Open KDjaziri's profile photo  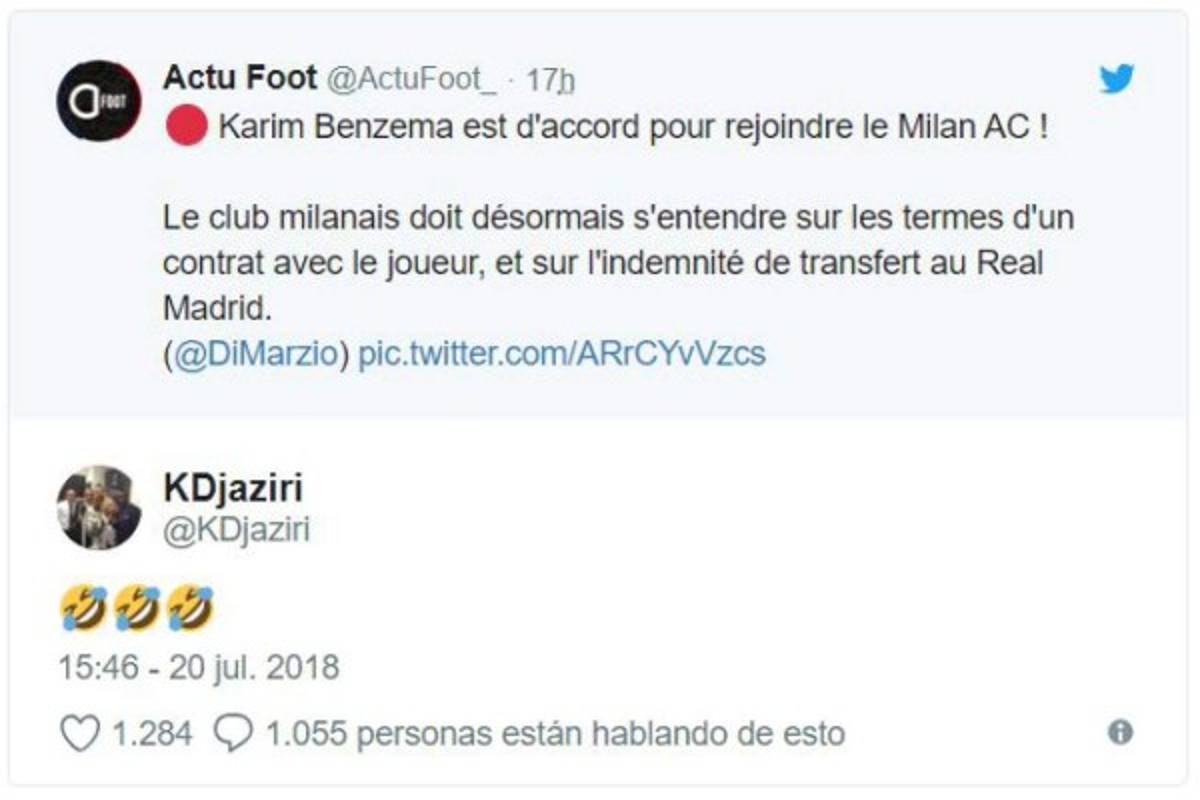click(x=99, y=507)
